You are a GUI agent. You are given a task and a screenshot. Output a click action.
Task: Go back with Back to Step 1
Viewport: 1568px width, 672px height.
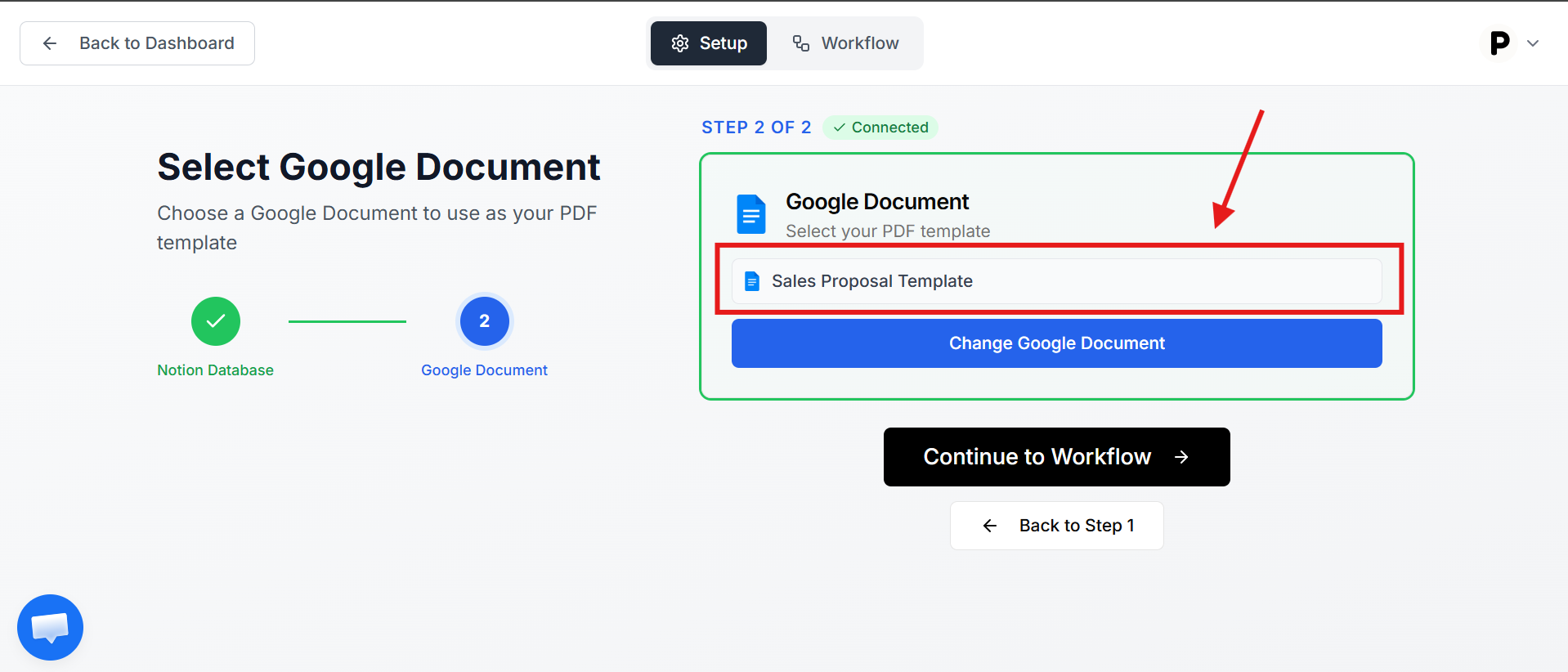point(1056,526)
